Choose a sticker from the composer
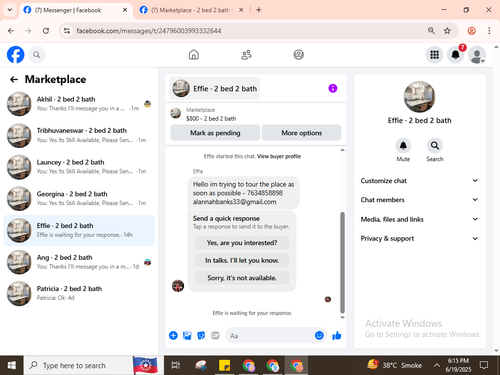500x375 pixels. pos(201,335)
